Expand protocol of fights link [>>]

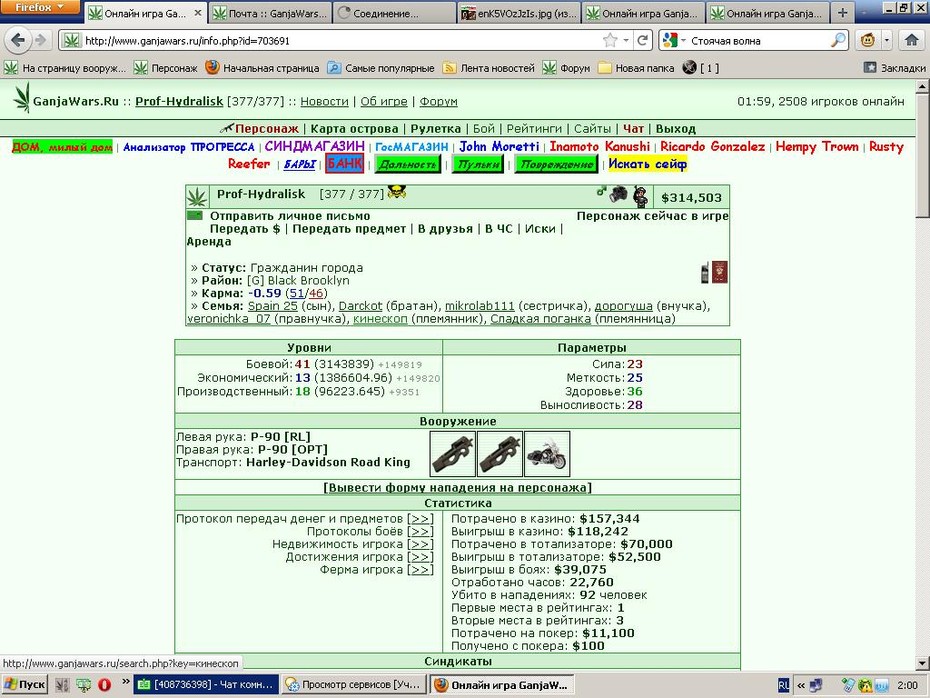pos(421,531)
